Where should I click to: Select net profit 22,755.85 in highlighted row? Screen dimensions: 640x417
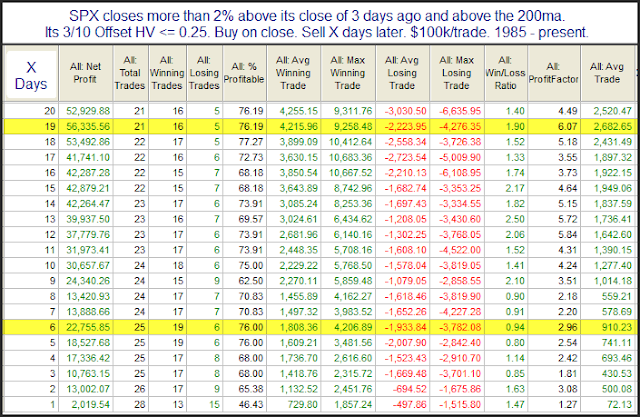click(x=88, y=327)
